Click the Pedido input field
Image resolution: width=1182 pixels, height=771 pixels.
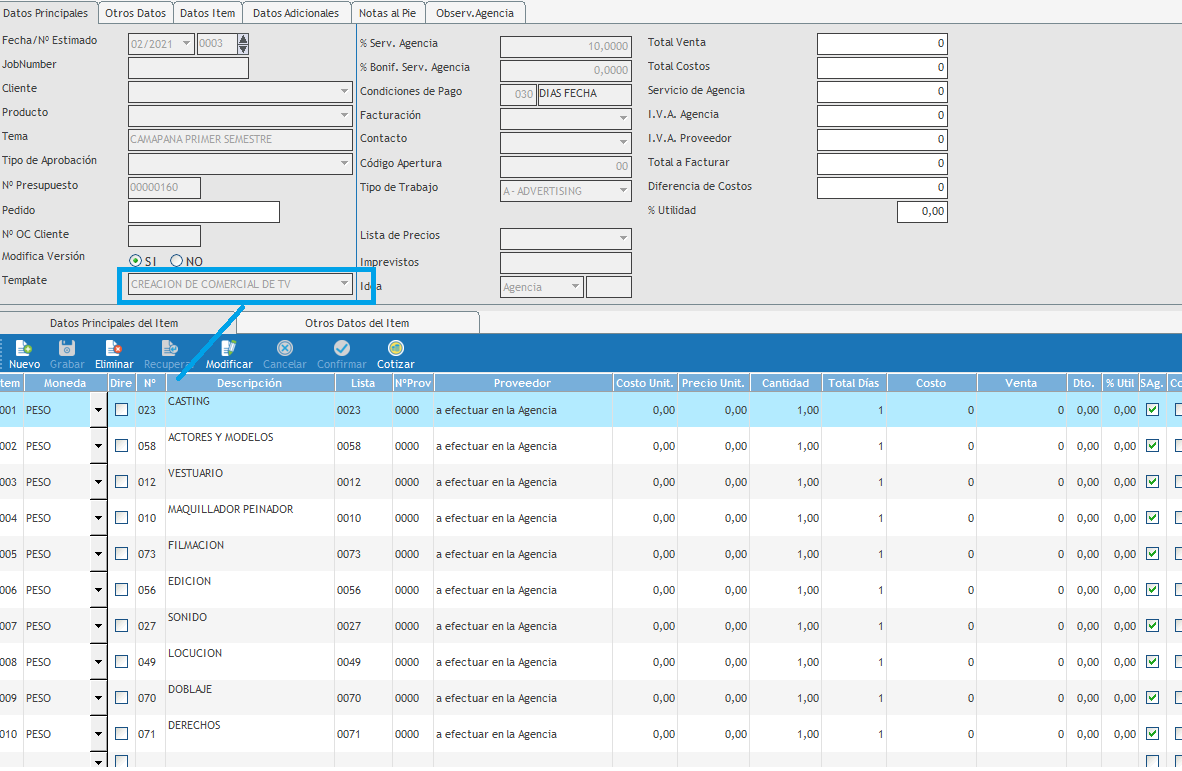(x=204, y=212)
